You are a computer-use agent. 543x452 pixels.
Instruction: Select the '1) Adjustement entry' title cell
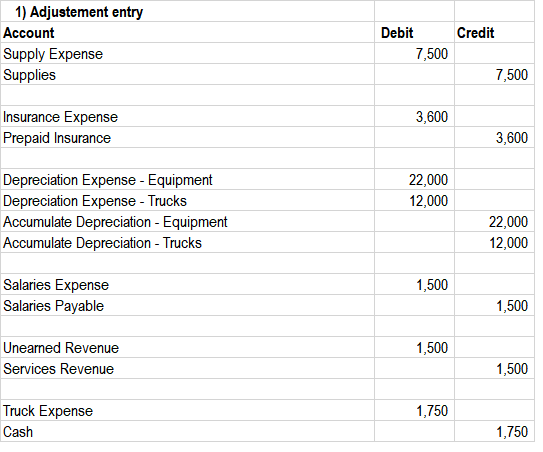(x=188, y=11)
